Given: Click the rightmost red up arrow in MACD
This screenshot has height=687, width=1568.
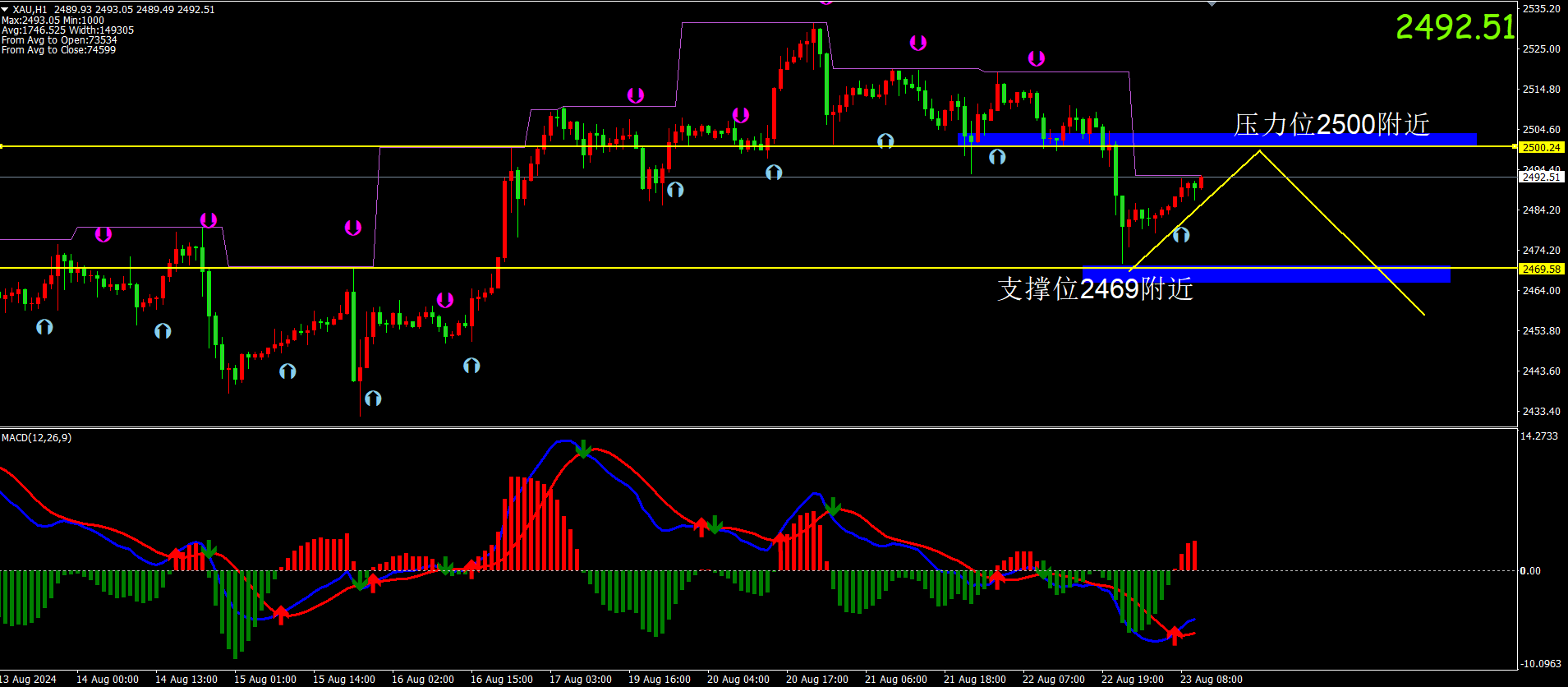Looking at the screenshot, I should 1175,634.
